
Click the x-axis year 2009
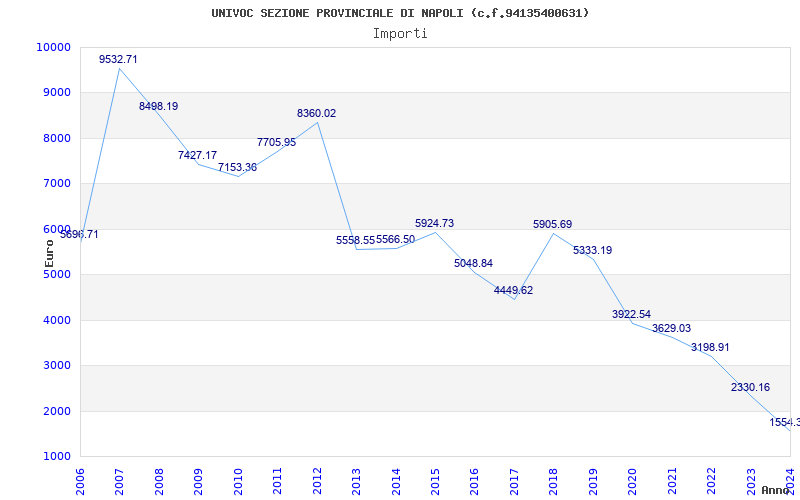point(198,480)
